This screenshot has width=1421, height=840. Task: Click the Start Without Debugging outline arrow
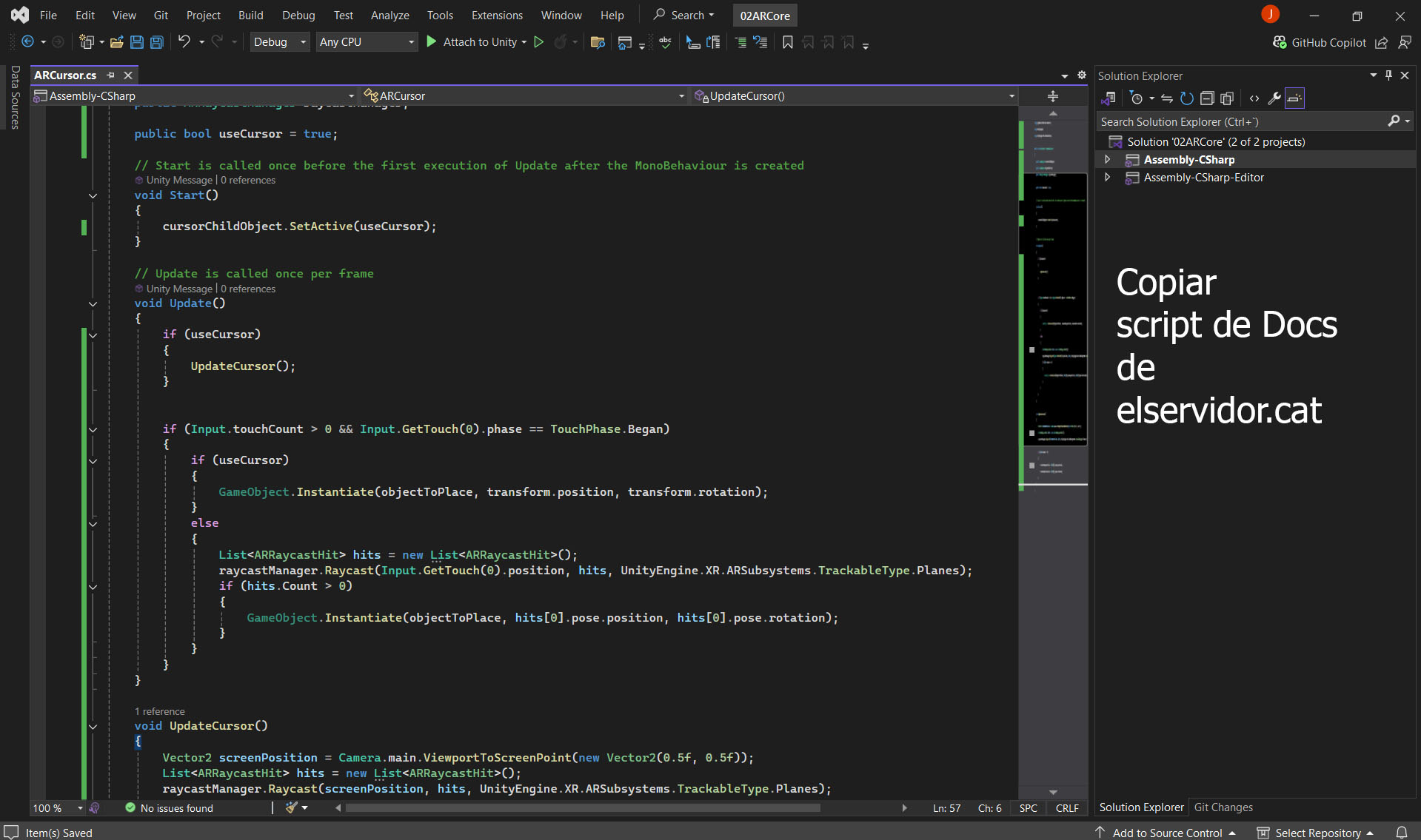[539, 42]
